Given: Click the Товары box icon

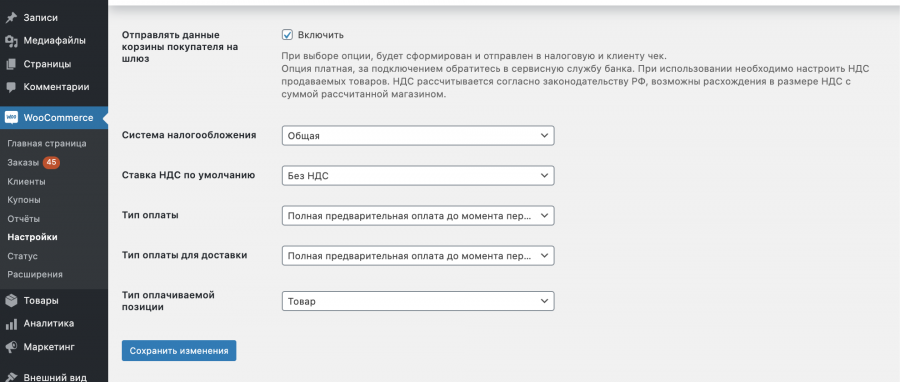Looking at the screenshot, I should coord(11,301).
